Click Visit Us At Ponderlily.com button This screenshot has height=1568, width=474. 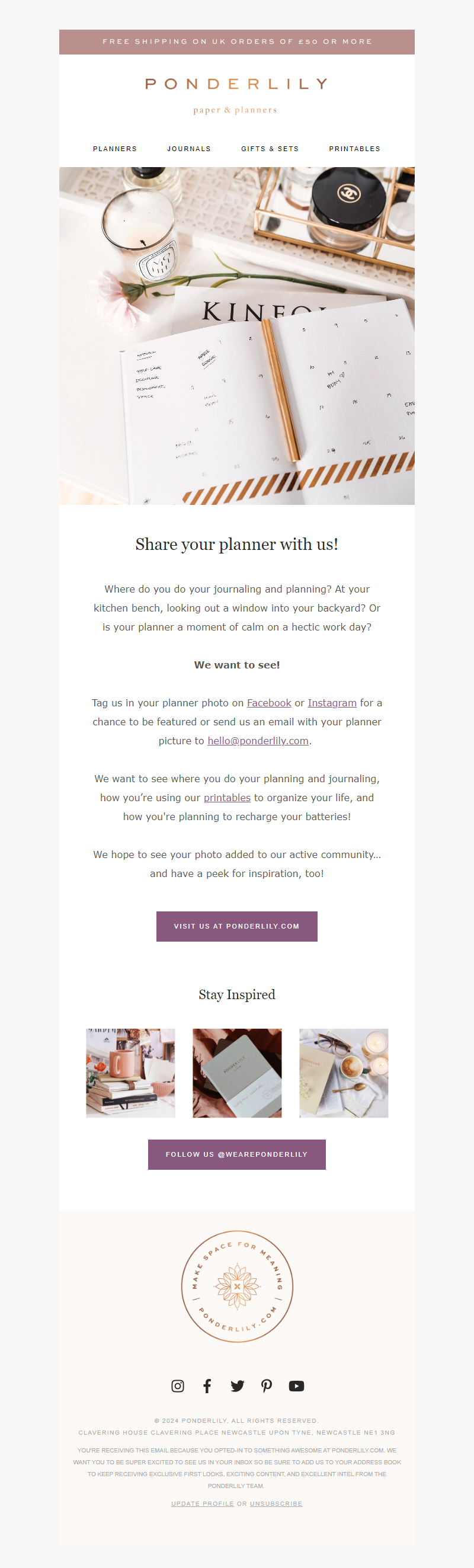236,926
